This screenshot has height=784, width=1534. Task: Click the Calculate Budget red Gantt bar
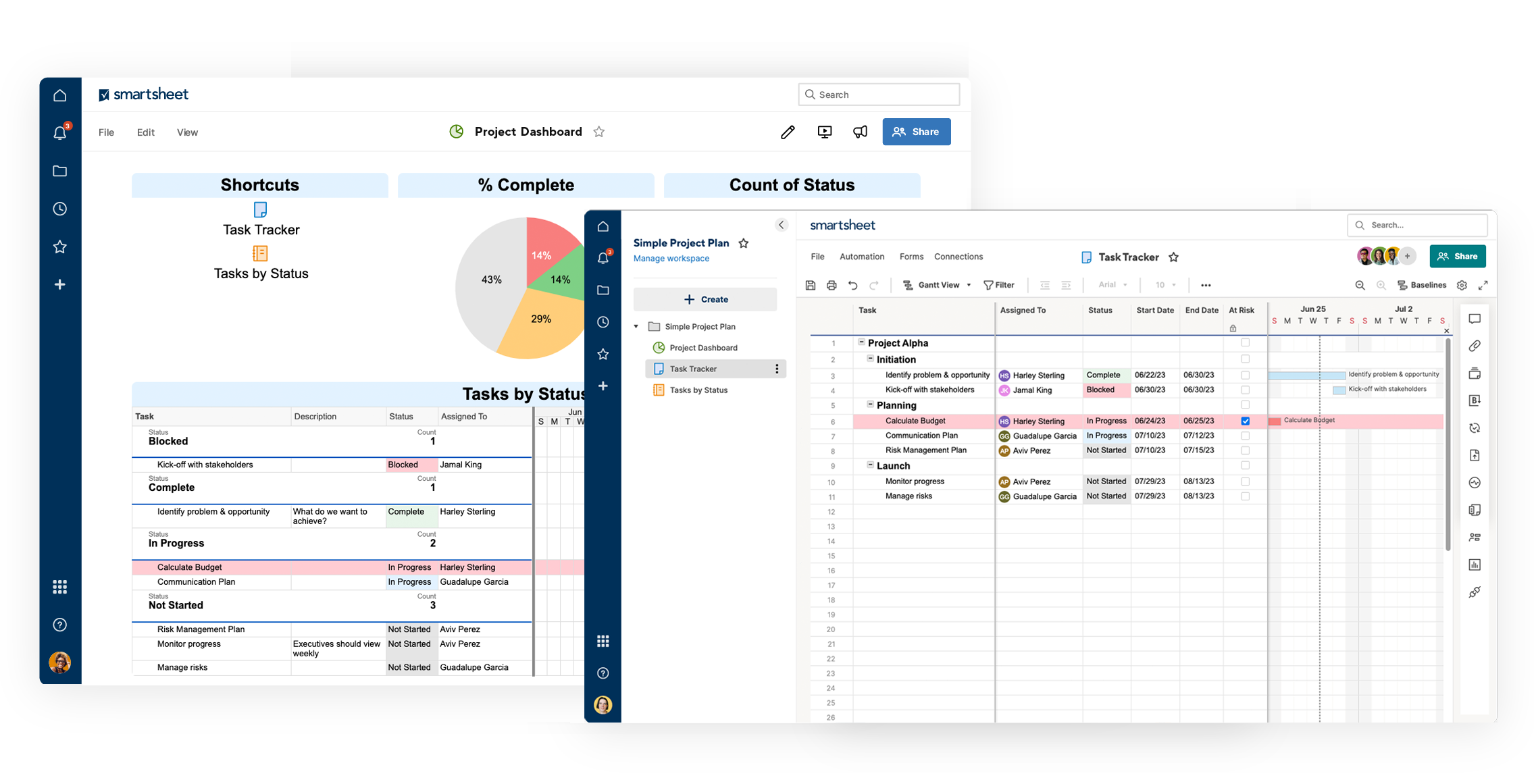pyautogui.click(x=1275, y=421)
